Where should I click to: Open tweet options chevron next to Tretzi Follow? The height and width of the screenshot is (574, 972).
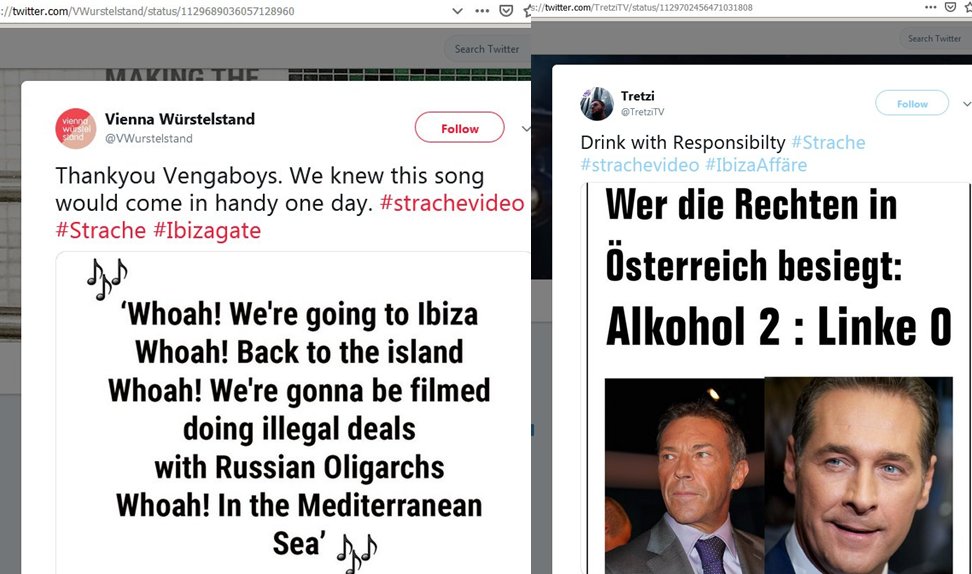point(966,104)
